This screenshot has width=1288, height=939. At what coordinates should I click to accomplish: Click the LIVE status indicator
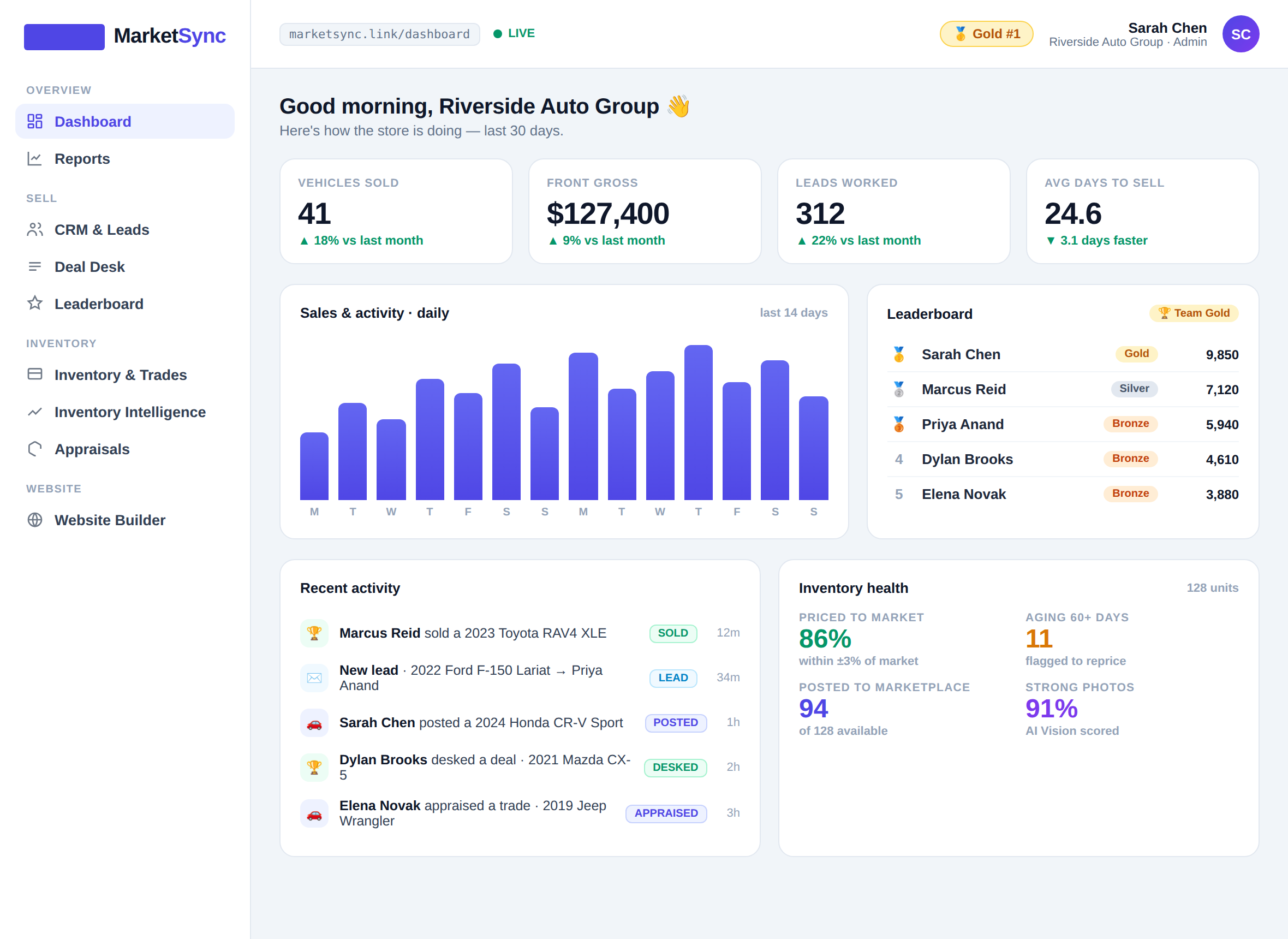click(514, 33)
